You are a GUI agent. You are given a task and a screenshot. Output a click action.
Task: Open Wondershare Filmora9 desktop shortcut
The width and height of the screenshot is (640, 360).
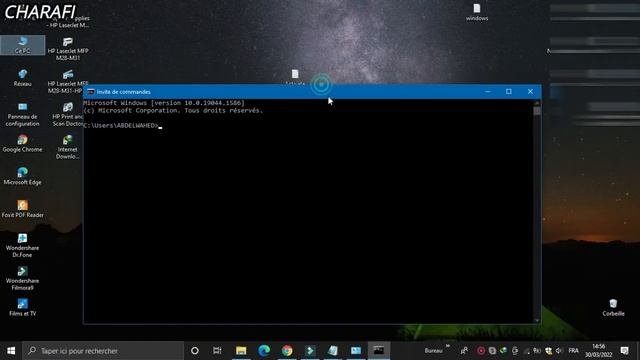click(x=22, y=278)
